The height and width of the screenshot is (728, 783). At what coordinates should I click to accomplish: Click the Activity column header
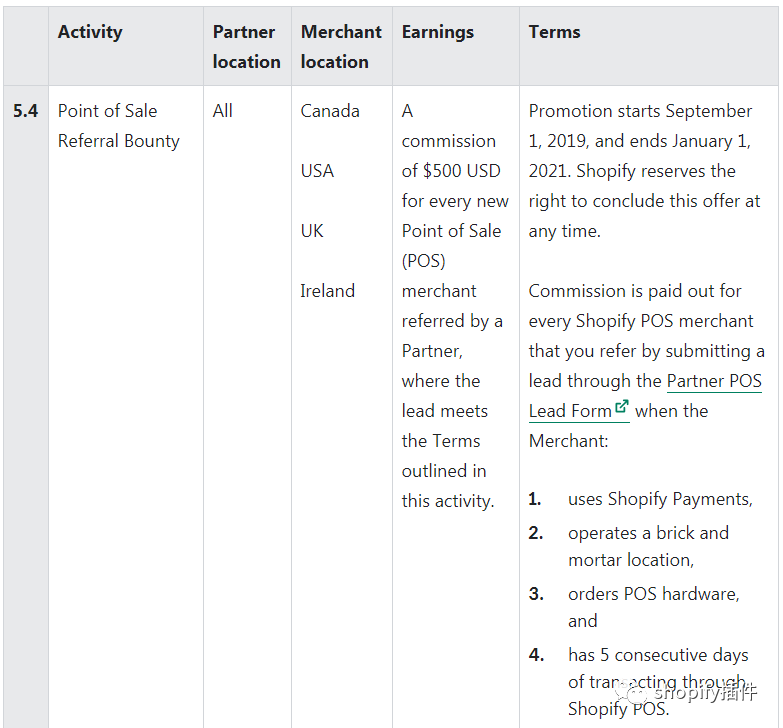(90, 32)
